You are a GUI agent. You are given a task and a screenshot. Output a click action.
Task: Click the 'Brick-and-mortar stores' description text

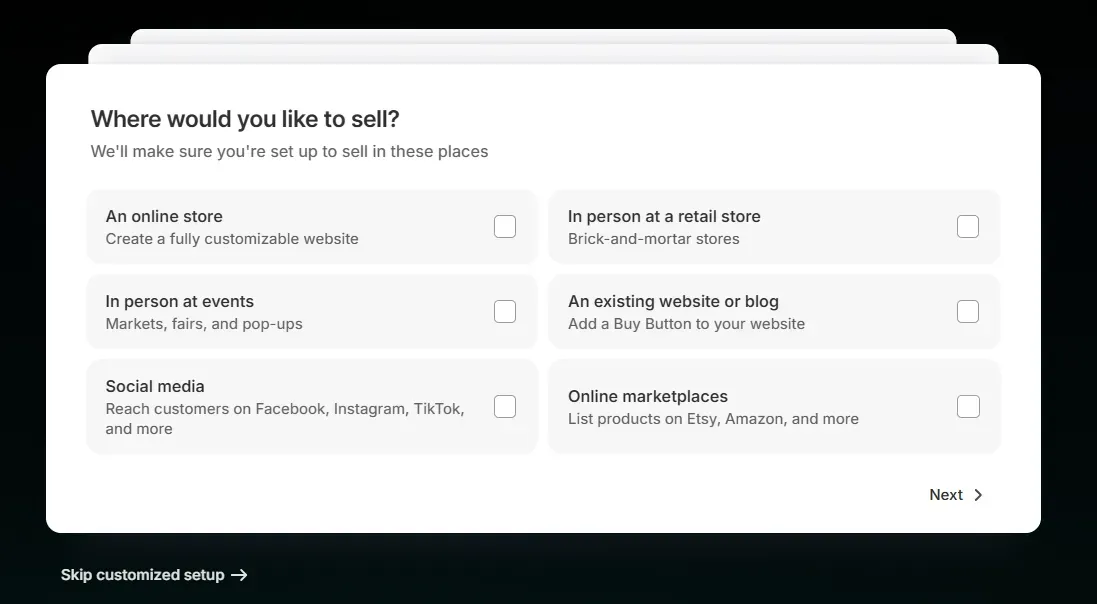click(653, 239)
